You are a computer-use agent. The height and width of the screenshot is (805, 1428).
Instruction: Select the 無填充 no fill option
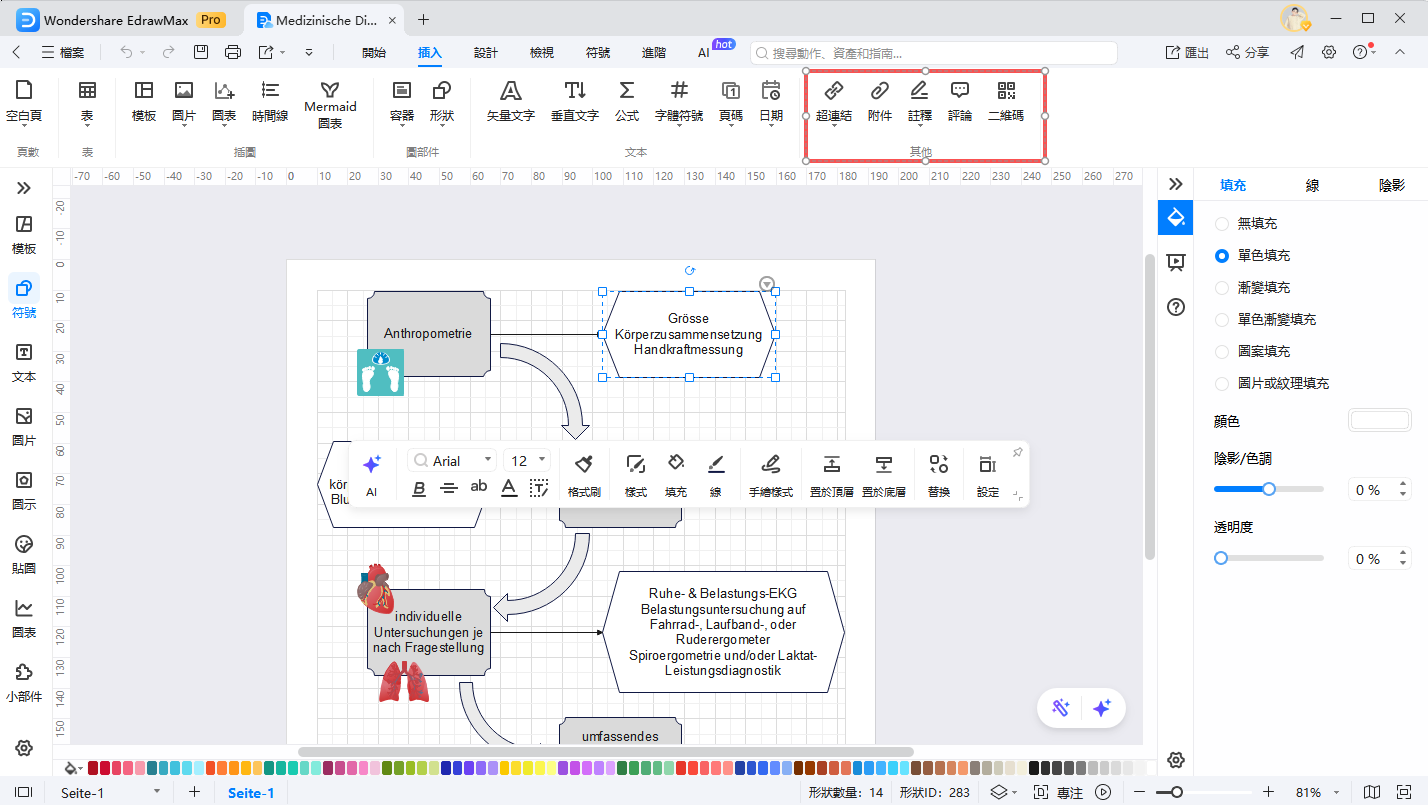pos(1222,224)
